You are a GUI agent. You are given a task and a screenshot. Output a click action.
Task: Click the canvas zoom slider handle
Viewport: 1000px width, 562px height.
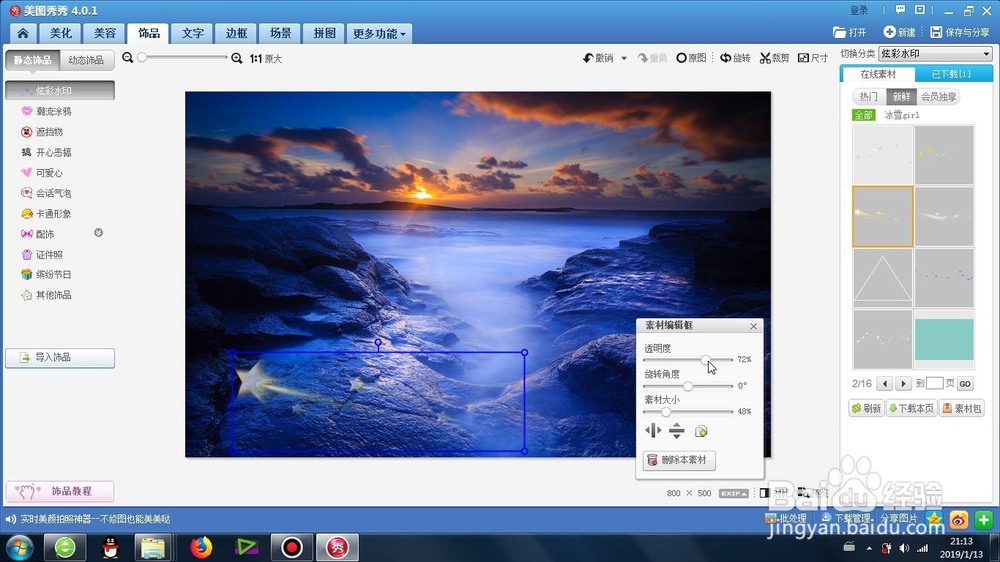(x=142, y=57)
